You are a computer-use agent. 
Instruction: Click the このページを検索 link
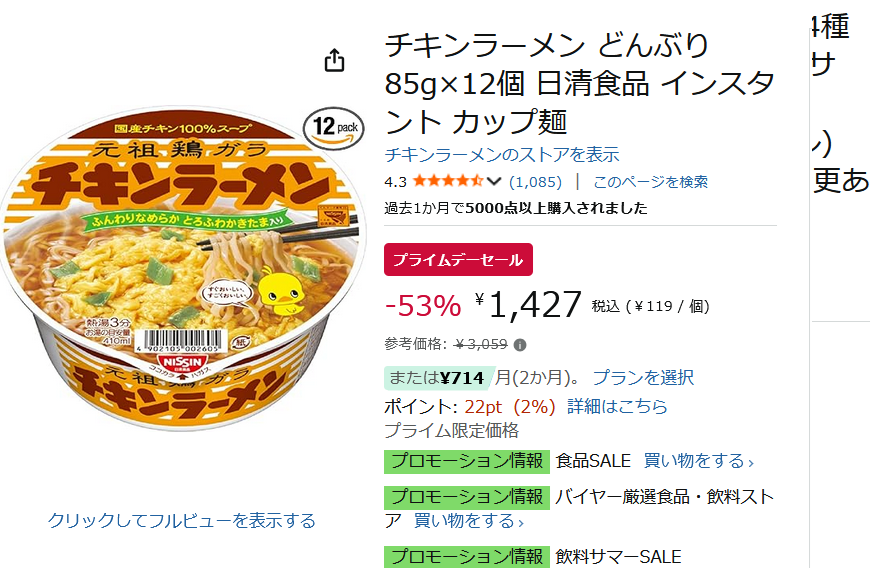click(x=650, y=181)
